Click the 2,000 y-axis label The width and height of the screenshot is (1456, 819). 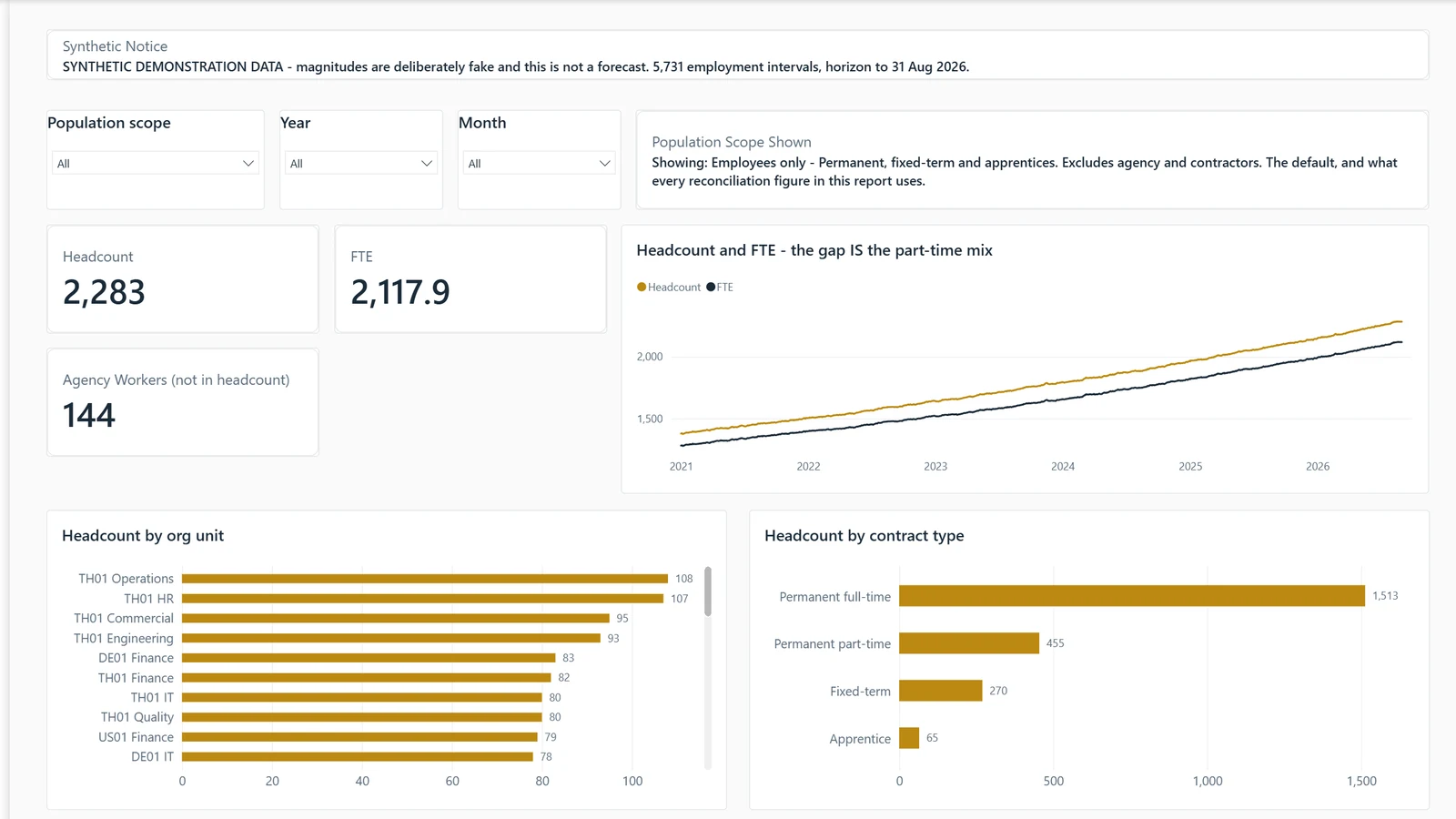[x=650, y=357]
